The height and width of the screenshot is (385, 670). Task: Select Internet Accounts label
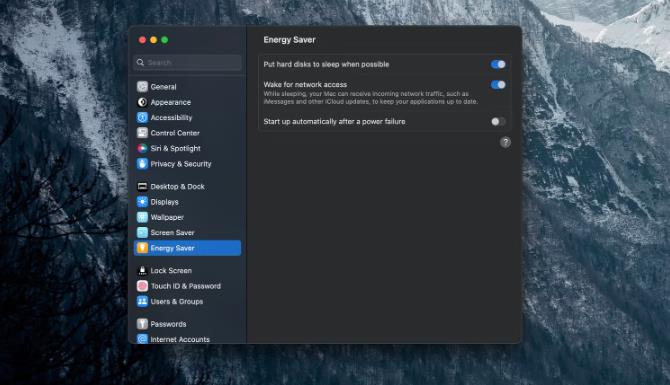click(x=180, y=339)
